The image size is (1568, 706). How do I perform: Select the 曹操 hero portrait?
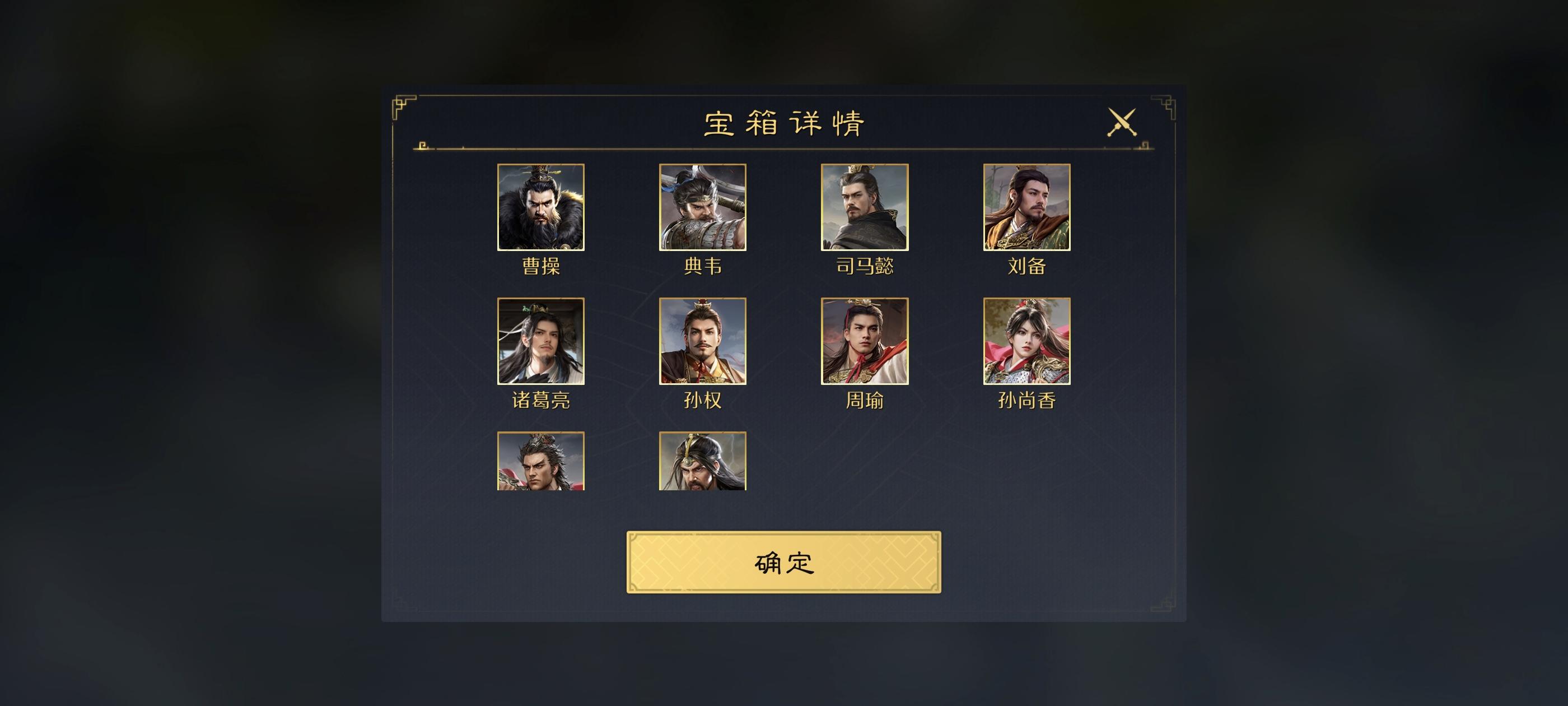coord(540,207)
